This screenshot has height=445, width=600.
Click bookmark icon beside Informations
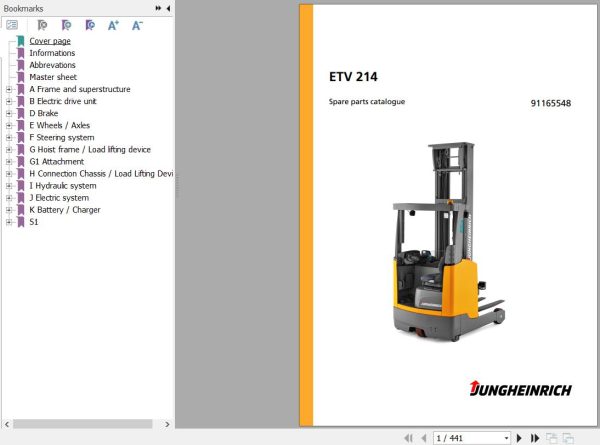[21, 53]
